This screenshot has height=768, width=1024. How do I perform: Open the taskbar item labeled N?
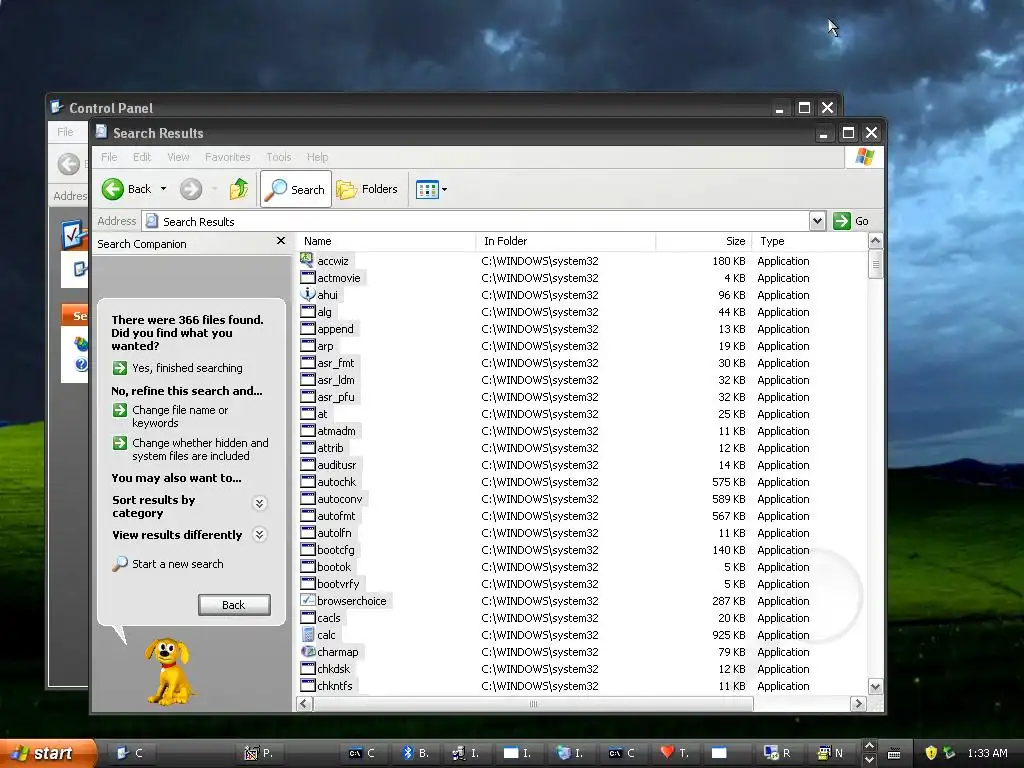[x=831, y=753]
